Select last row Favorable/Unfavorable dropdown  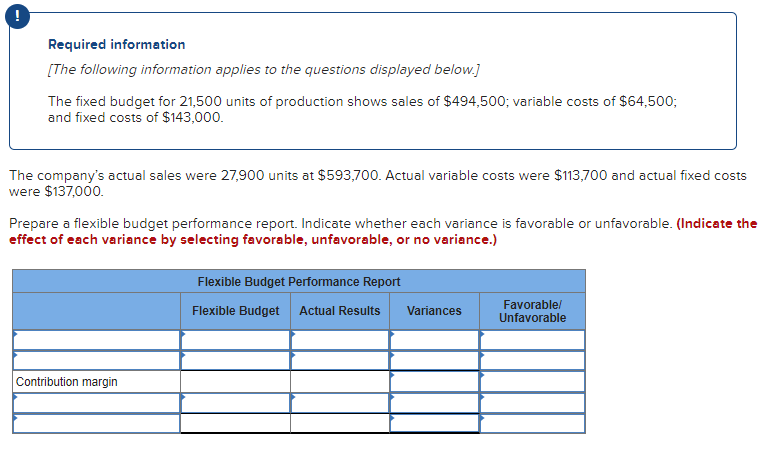(532, 424)
